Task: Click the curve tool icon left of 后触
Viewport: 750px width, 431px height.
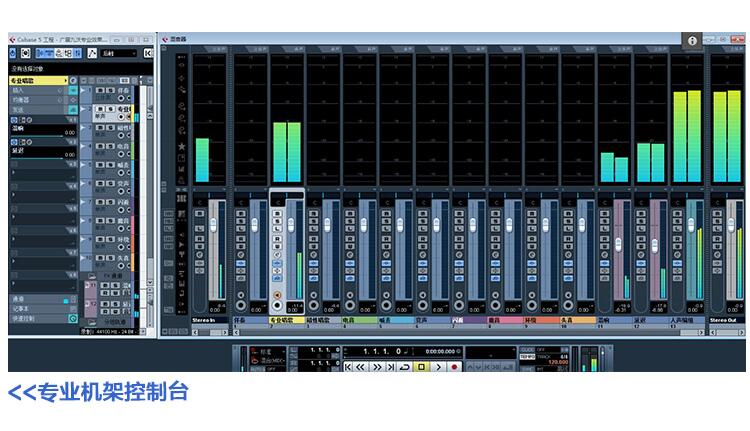Action: [92, 53]
